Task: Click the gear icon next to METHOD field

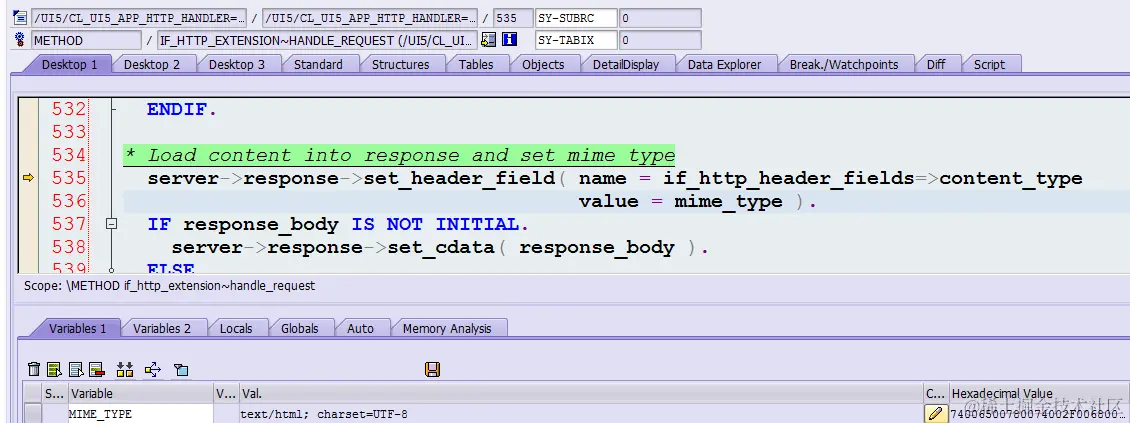Action: tap(19, 40)
